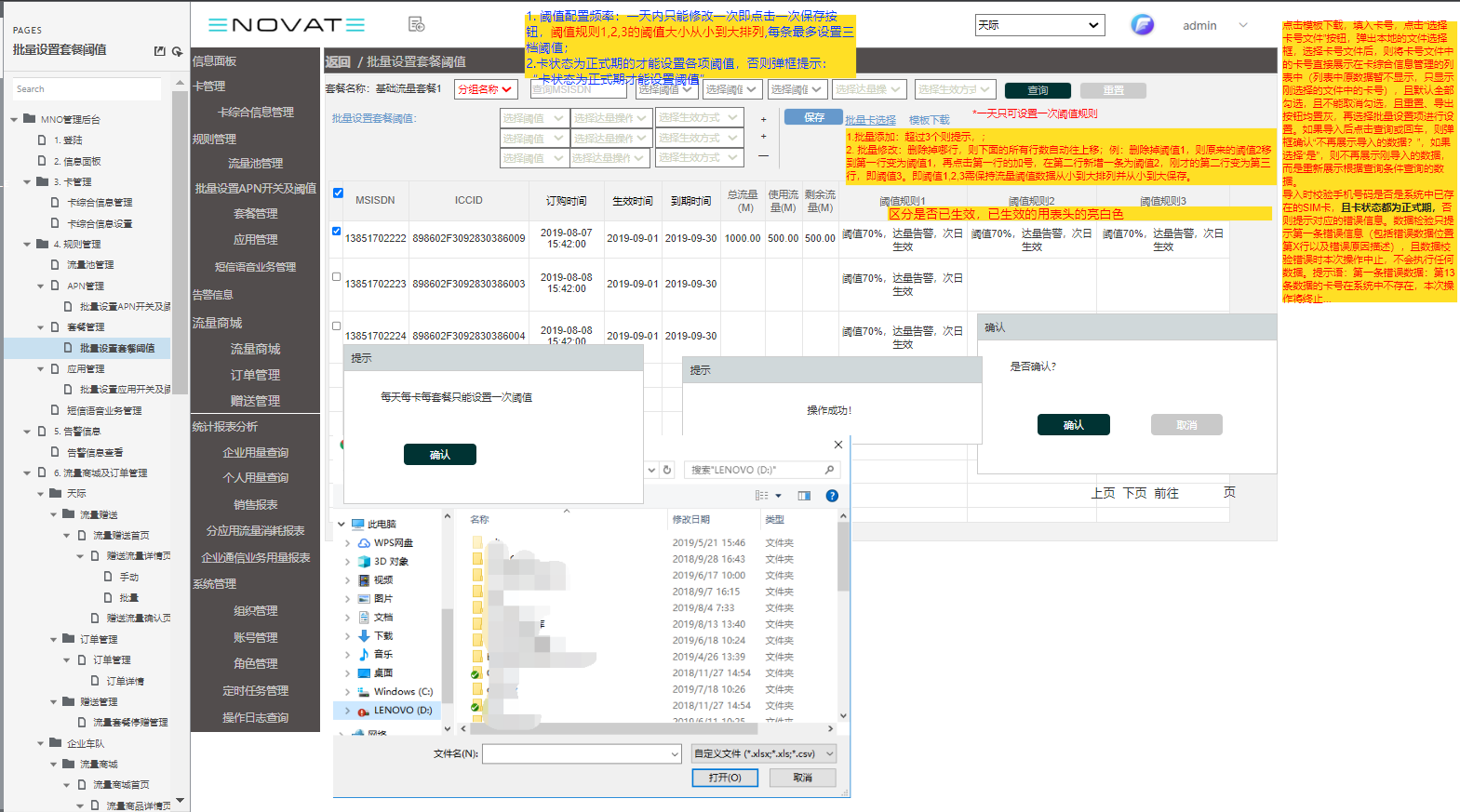The height and width of the screenshot is (812, 1460).
Task: Open 卡综合信息管理 in the dark menu
Action: pos(255,112)
